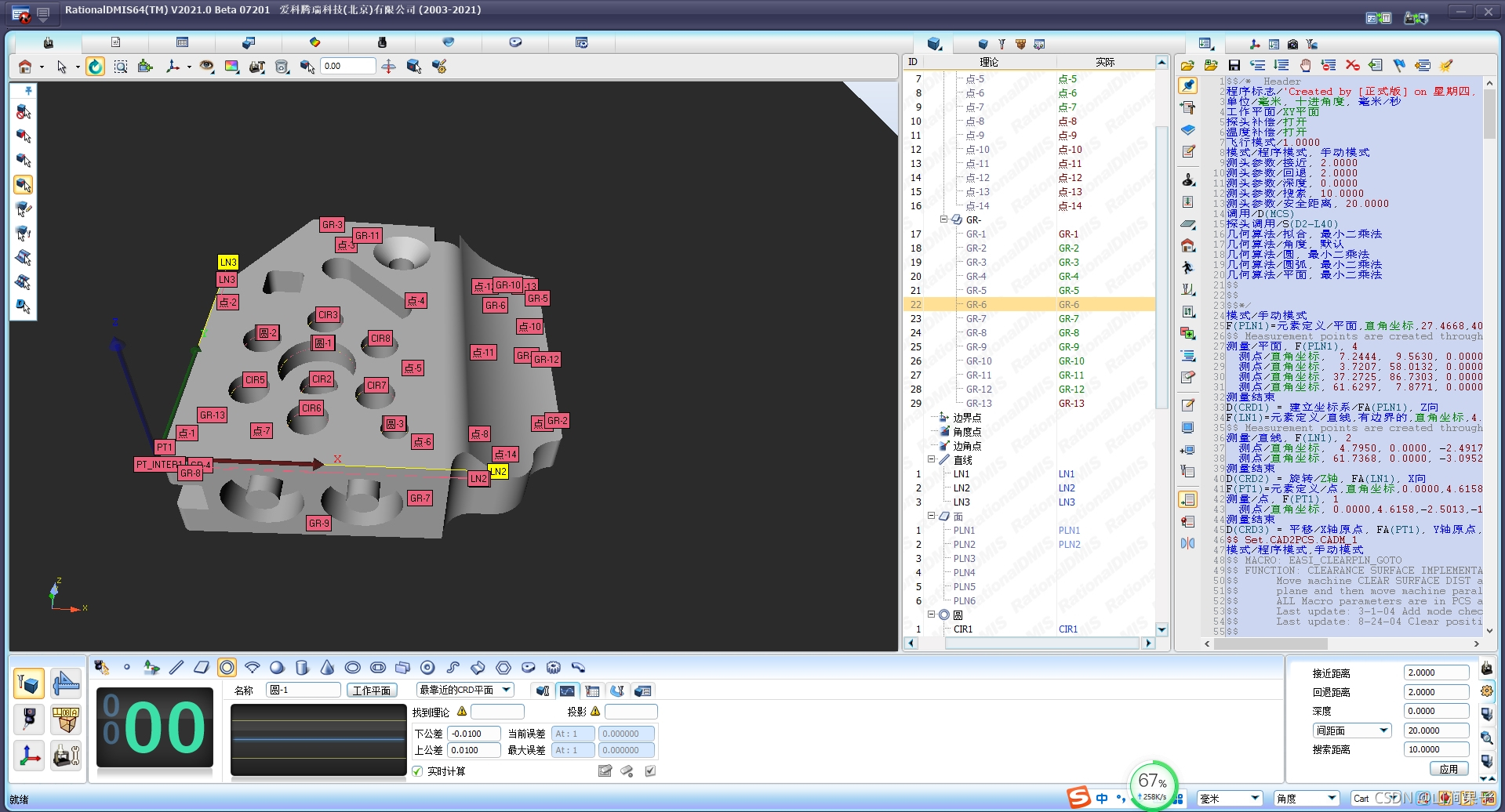
Task: Switch to the CMM machine tab in top ribbon
Action: tap(49, 42)
